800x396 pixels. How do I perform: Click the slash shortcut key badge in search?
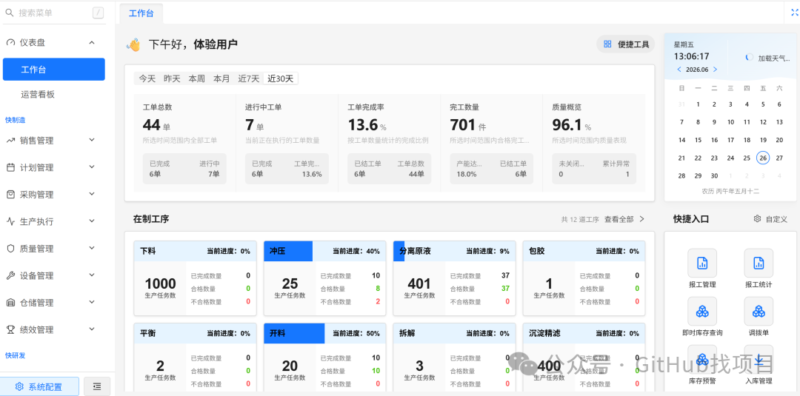(x=98, y=13)
